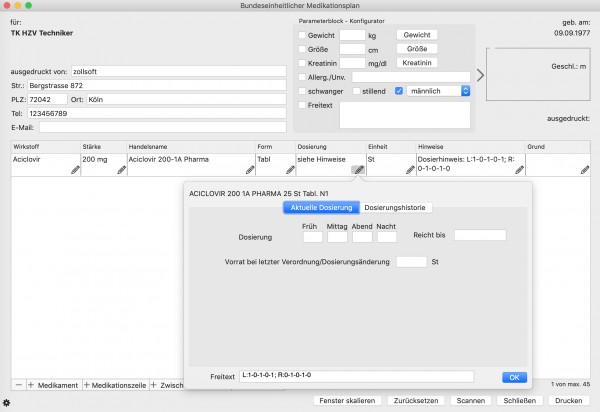Image resolution: width=600 pixels, height=412 pixels.
Task: Open Hinweise editor with pencil icon
Action: tap(519, 170)
